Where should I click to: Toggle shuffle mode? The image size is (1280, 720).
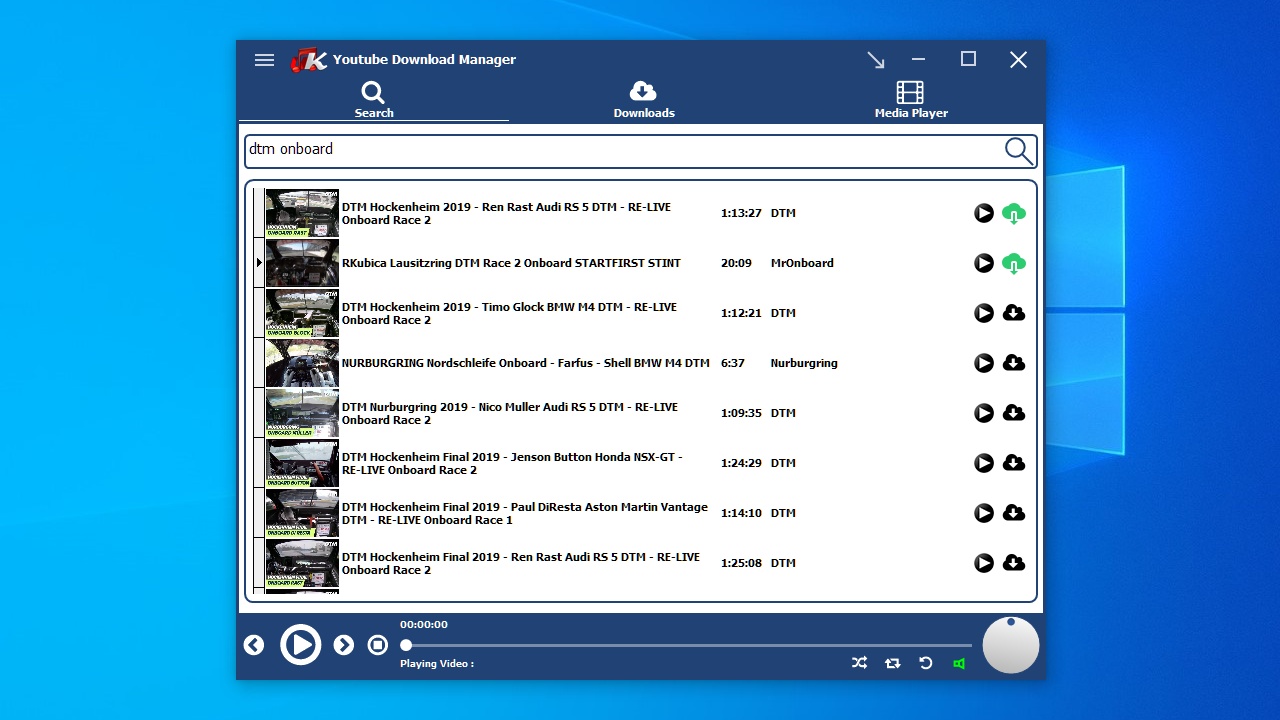859,663
